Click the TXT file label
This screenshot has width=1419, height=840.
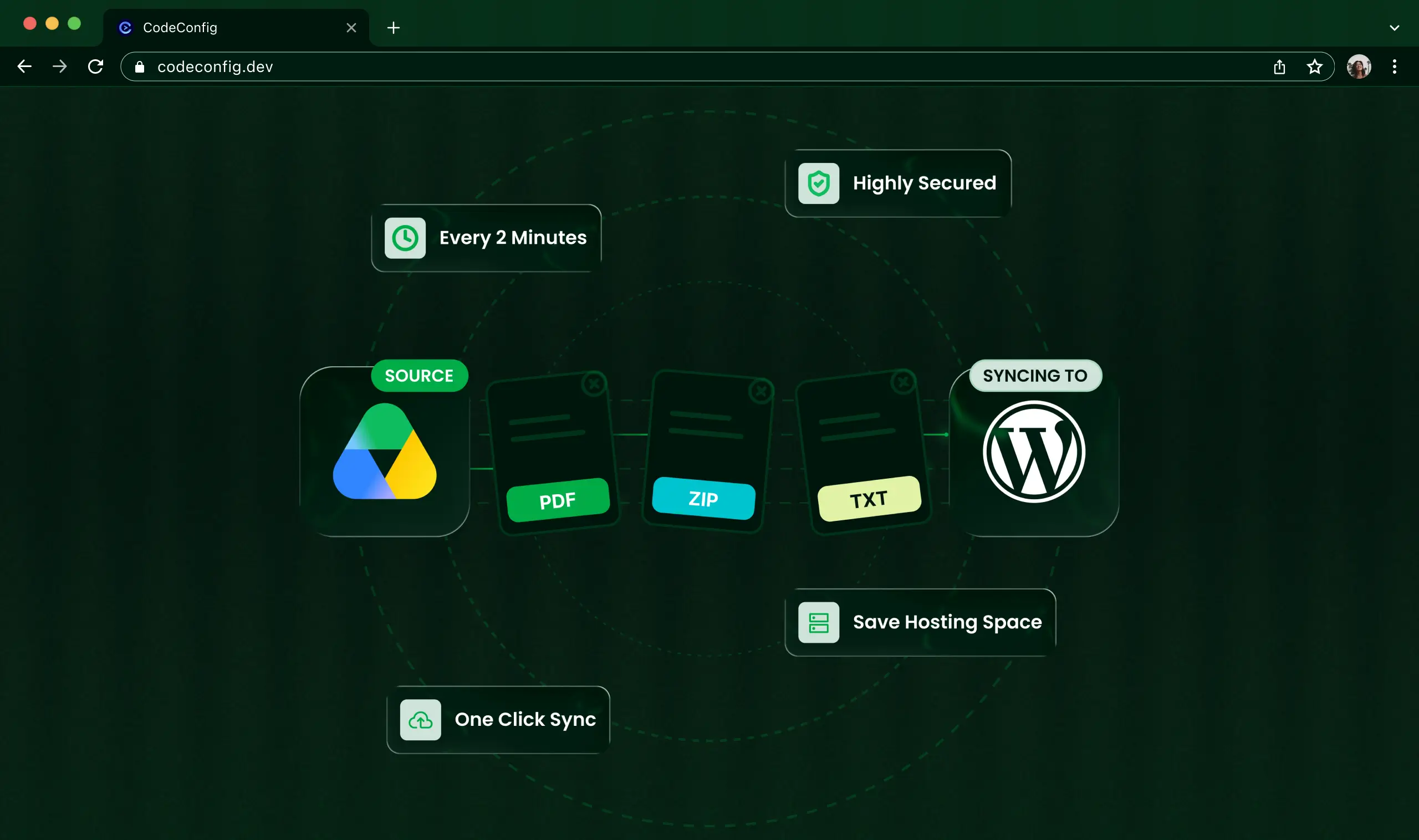click(x=869, y=499)
